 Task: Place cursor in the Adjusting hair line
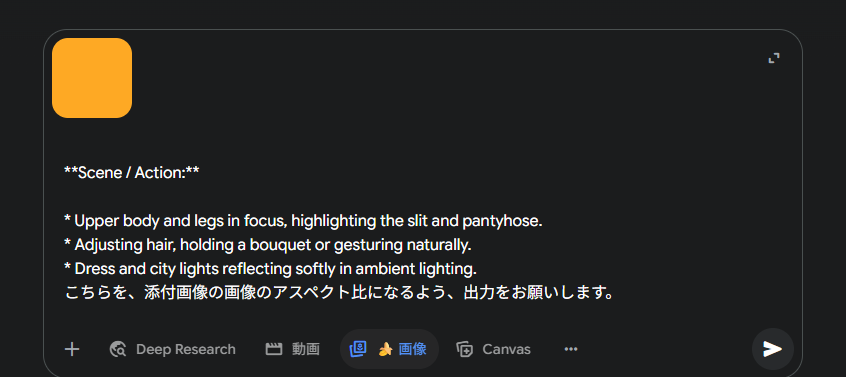268,245
